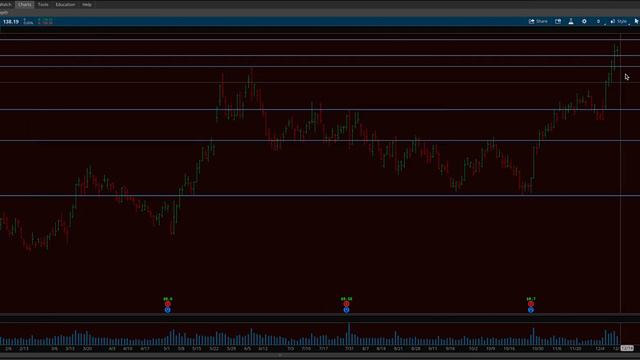Open chart settings gear icon
The width and height of the screenshot is (640, 360).
(584, 21)
